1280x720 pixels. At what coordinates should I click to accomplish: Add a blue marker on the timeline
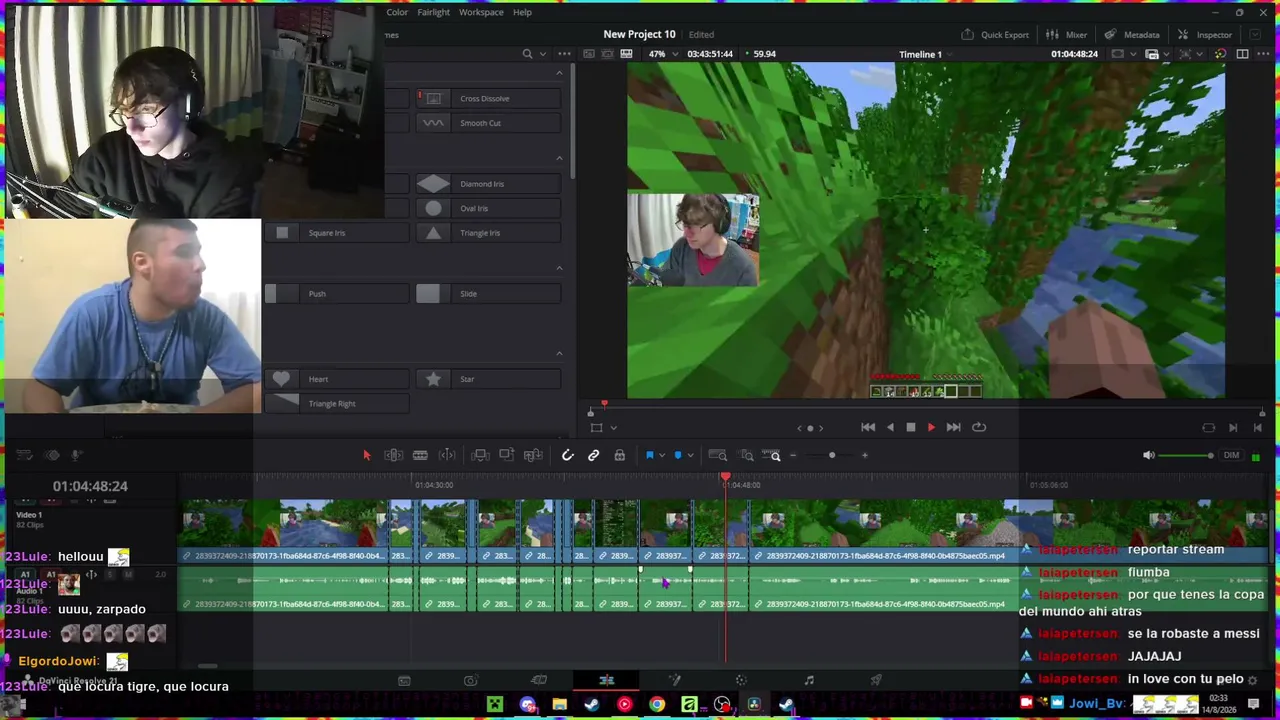click(x=678, y=455)
